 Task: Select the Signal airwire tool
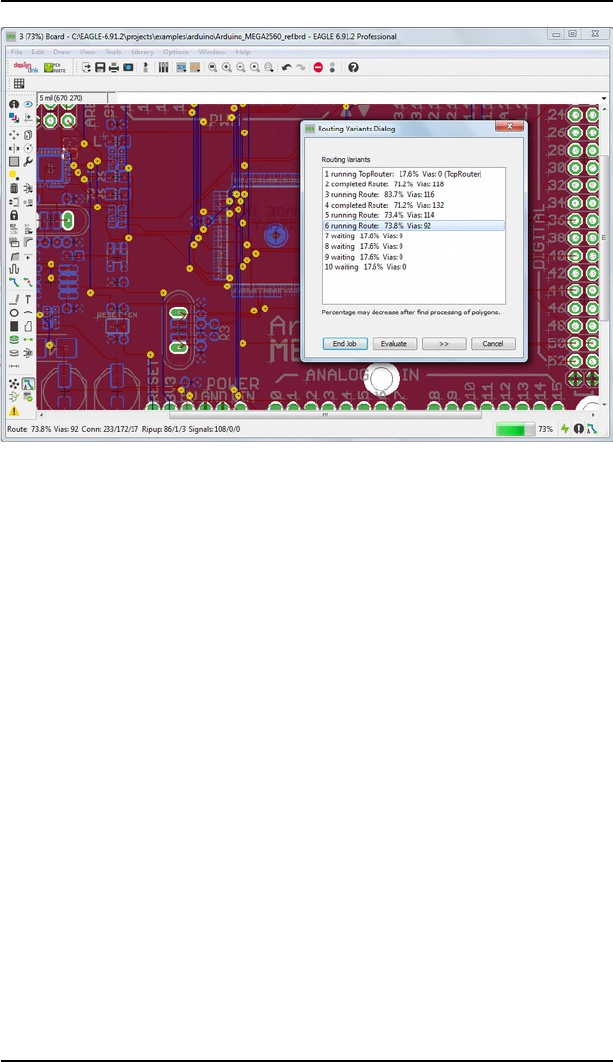tap(28, 339)
